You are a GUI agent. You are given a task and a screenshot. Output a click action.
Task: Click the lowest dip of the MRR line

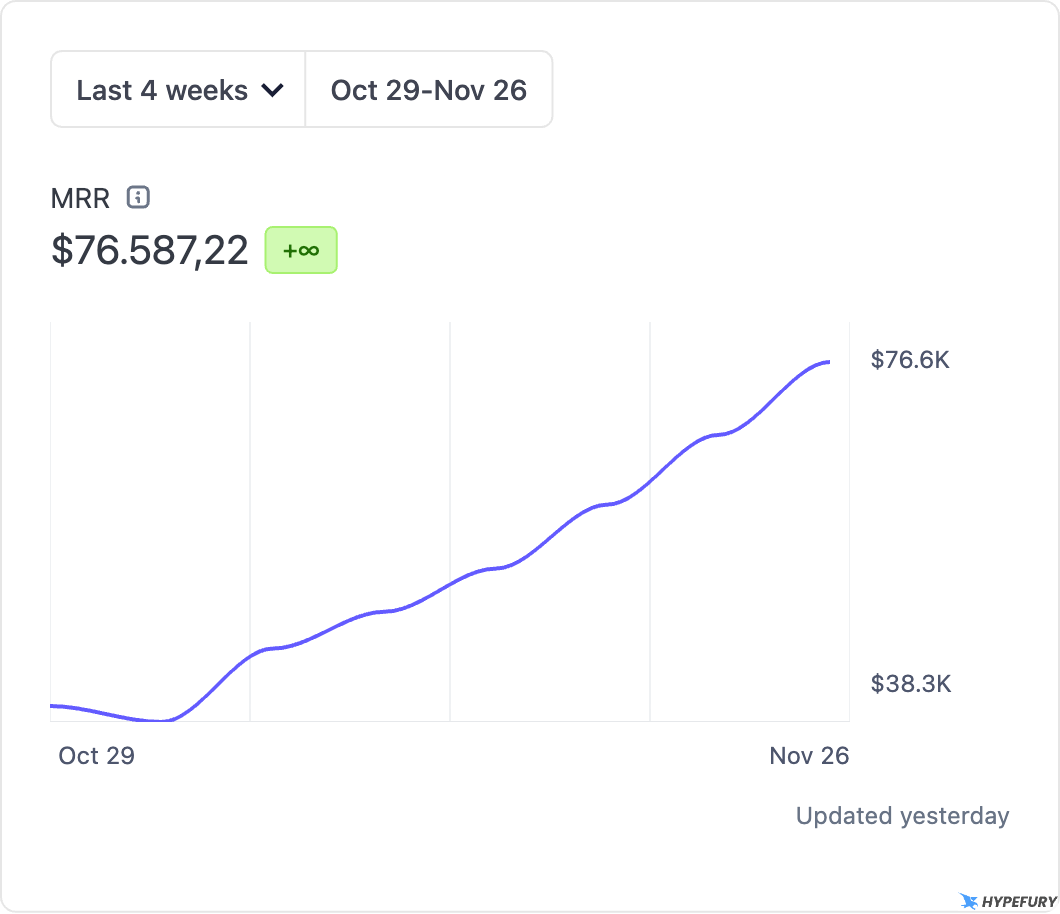tap(160, 721)
